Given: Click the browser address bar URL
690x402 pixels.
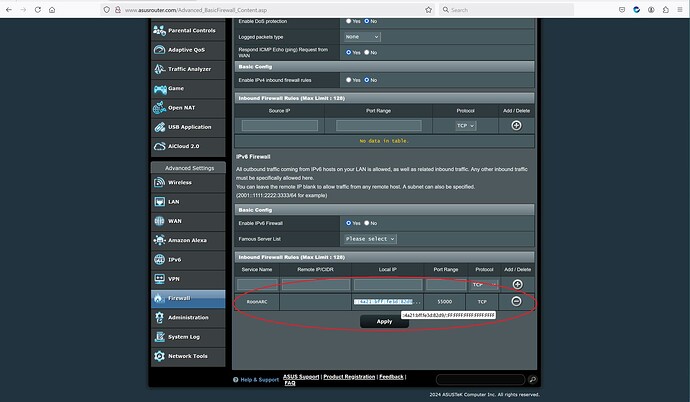Looking at the screenshot, I should 196,10.
